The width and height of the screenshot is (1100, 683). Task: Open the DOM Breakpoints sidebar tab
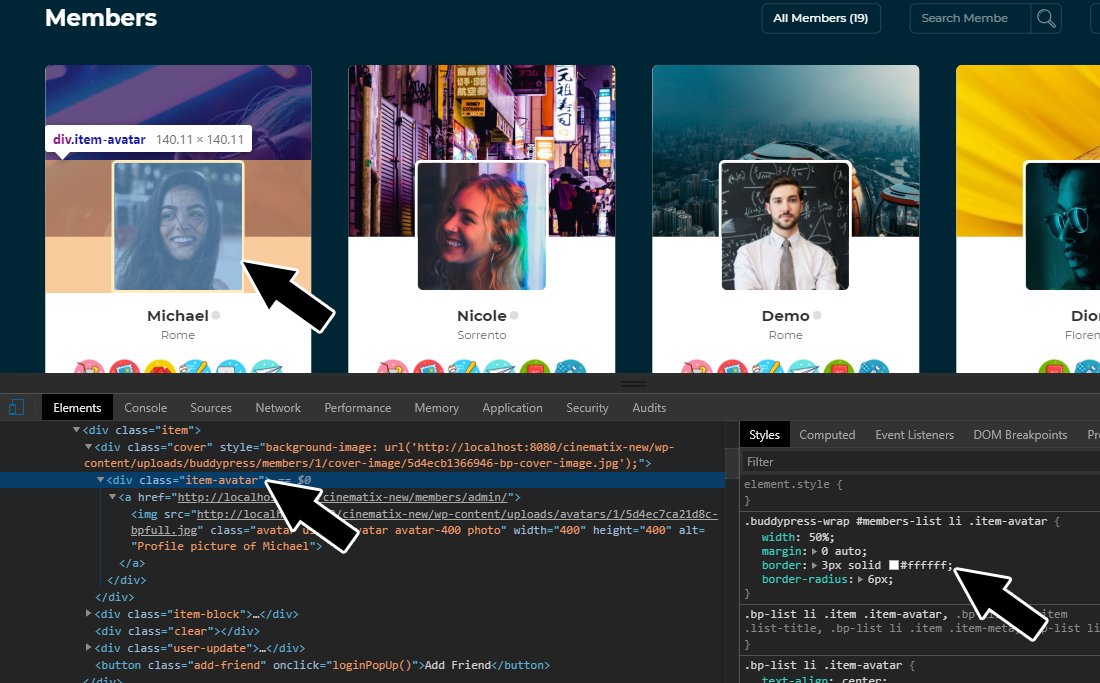coord(1020,435)
